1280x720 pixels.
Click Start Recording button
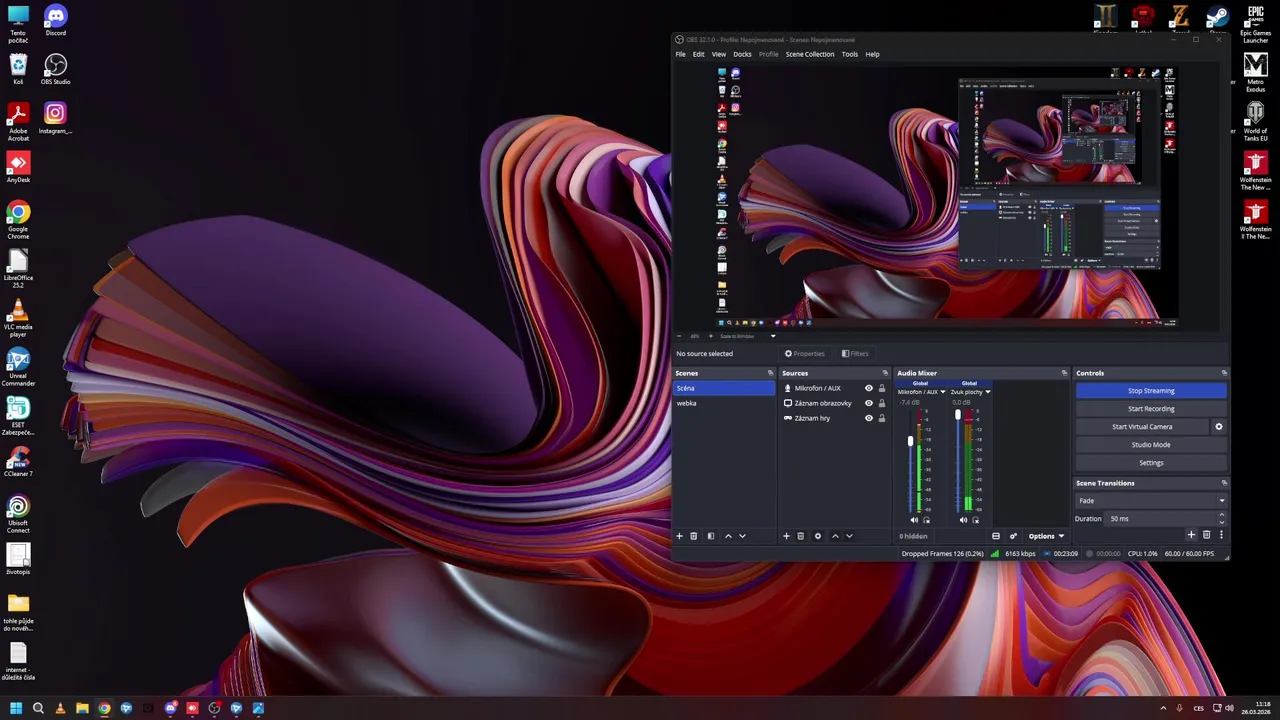click(x=1151, y=409)
